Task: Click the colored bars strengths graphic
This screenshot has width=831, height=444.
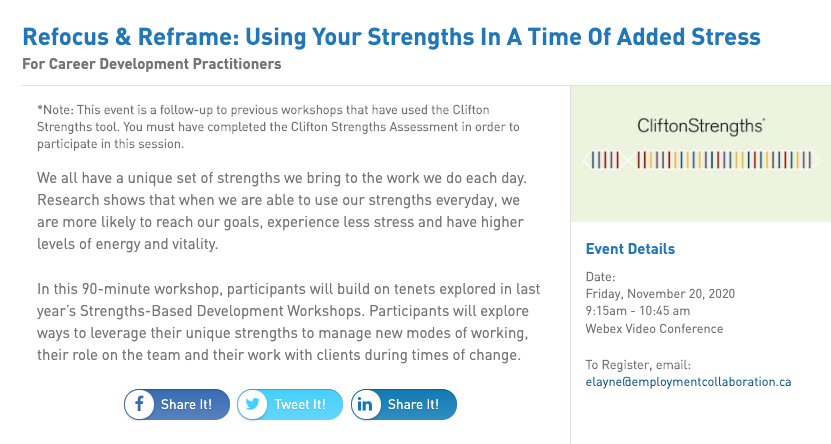Action: (701, 160)
